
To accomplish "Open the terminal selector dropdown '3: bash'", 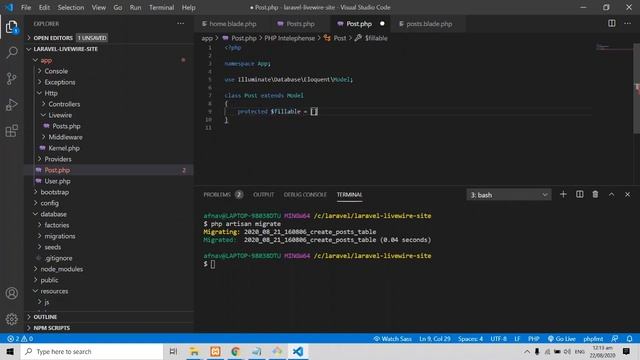I will [x=509, y=195].
